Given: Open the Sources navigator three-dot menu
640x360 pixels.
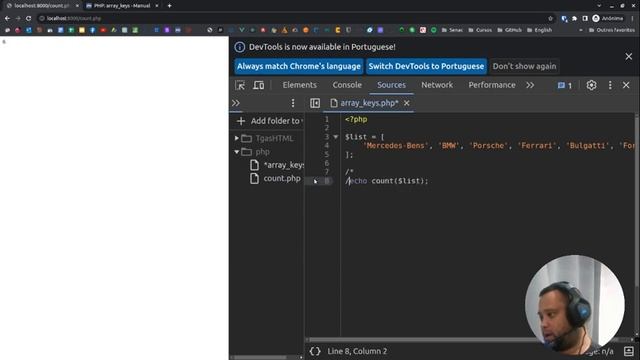Looking at the screenshot, I should coord(293,103).
